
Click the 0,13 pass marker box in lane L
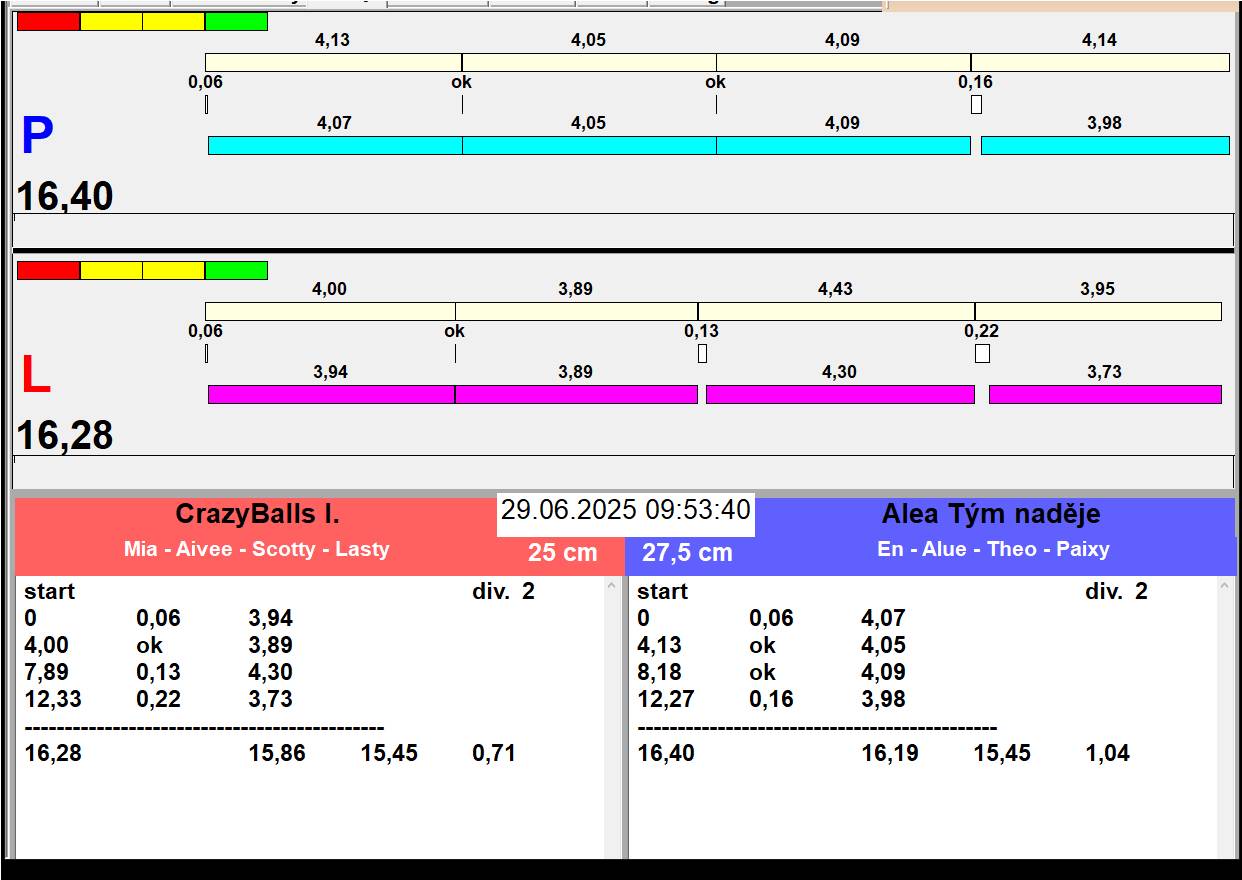click(702, 353)
